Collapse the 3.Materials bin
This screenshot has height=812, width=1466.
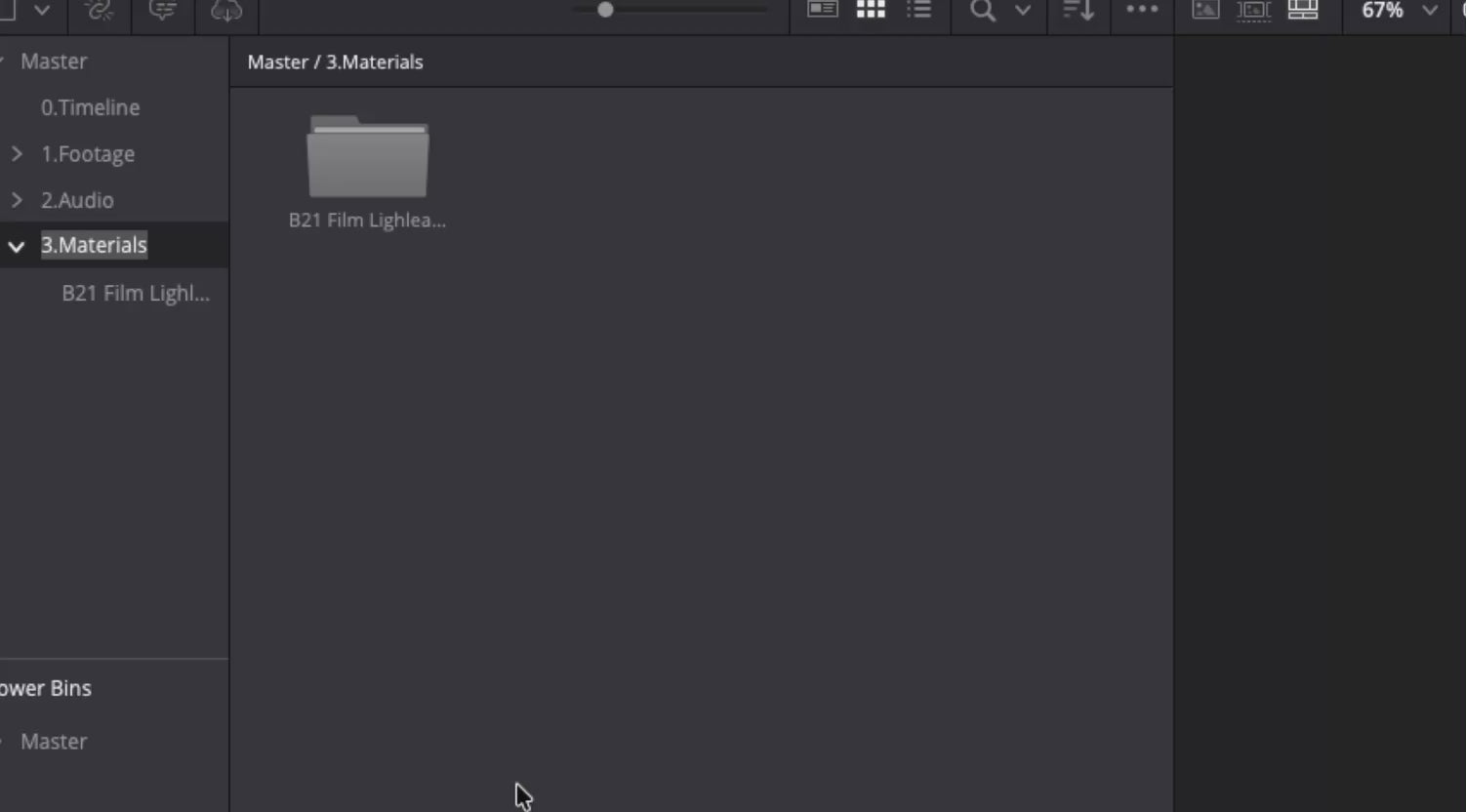17,246
